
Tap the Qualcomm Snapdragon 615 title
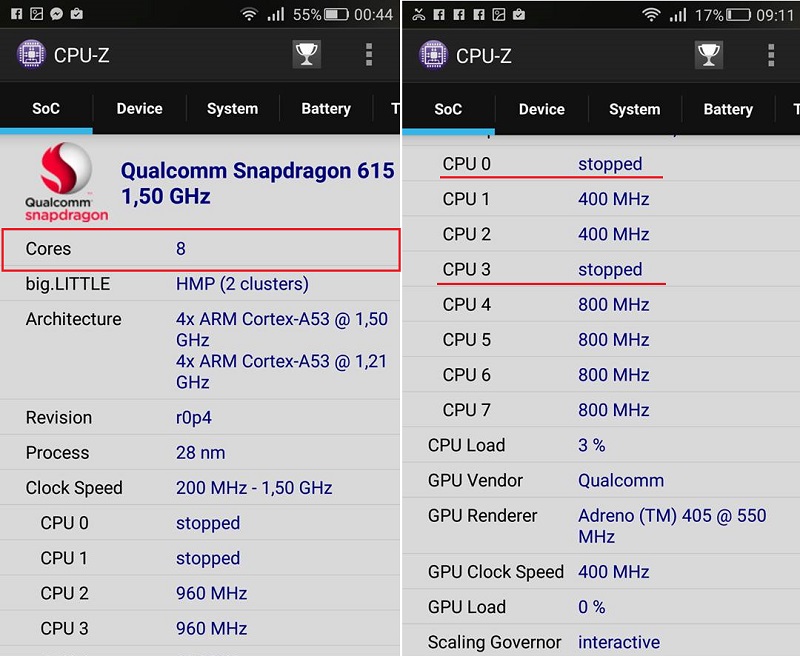point(258,183)
